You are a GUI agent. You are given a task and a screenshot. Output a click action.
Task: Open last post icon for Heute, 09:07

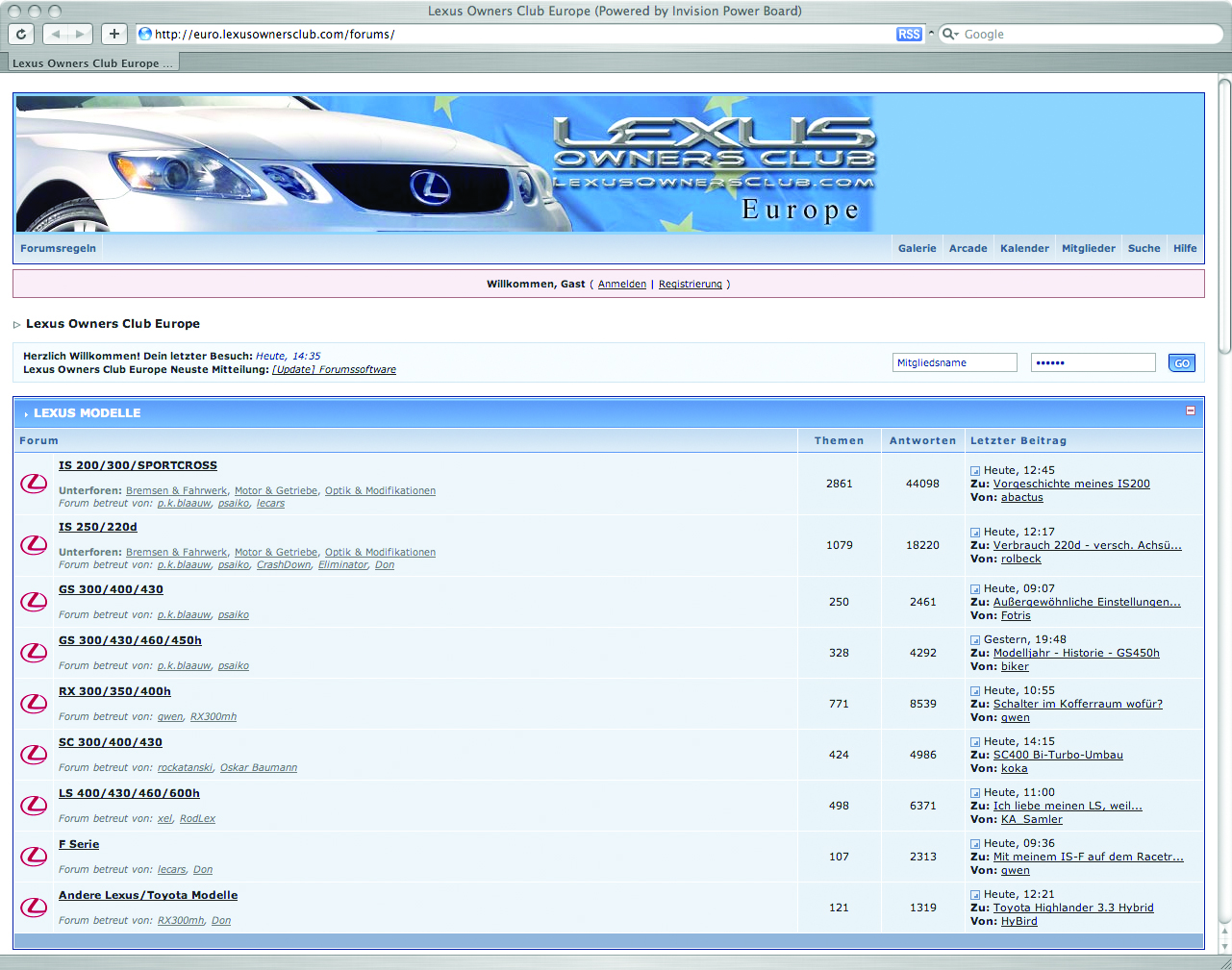(975, 589)
